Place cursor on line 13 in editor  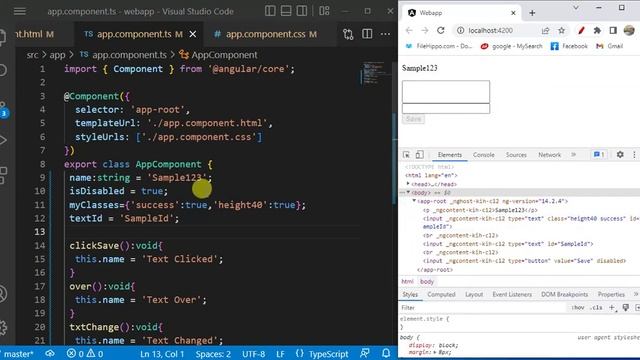pyautogui.click(x=212, y=232)
